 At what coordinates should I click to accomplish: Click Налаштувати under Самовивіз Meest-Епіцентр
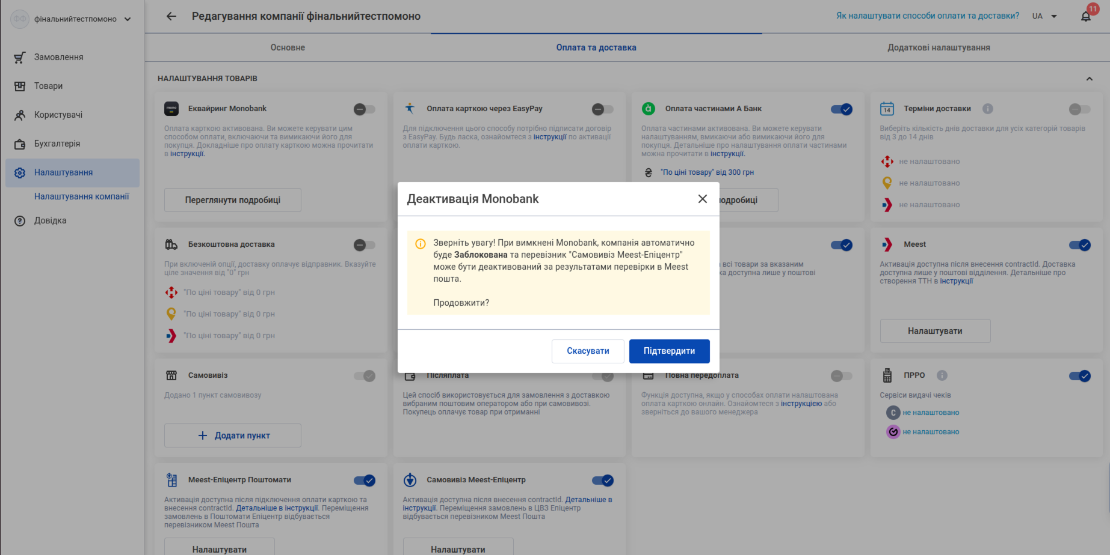click(458, 549)
